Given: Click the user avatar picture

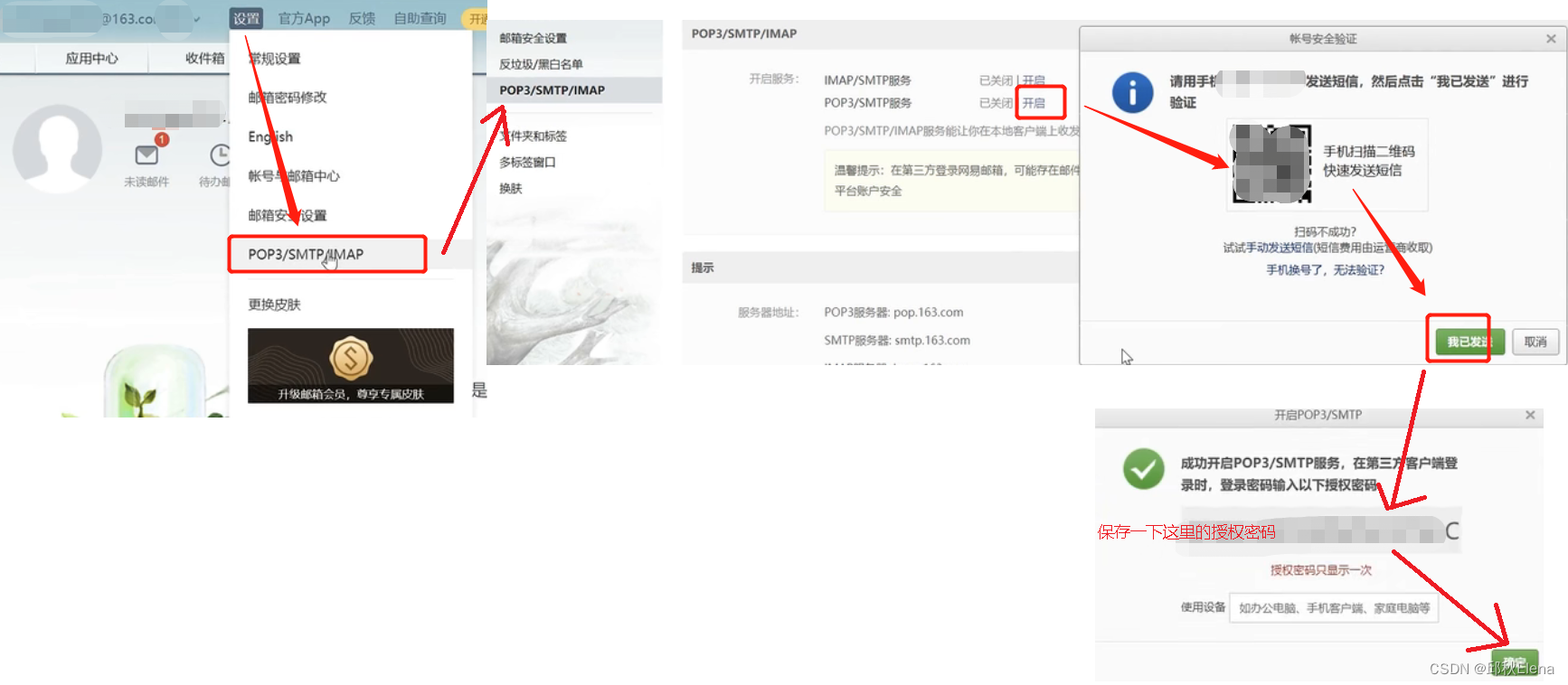Looking at the screenshot, I should pos(58,148).
